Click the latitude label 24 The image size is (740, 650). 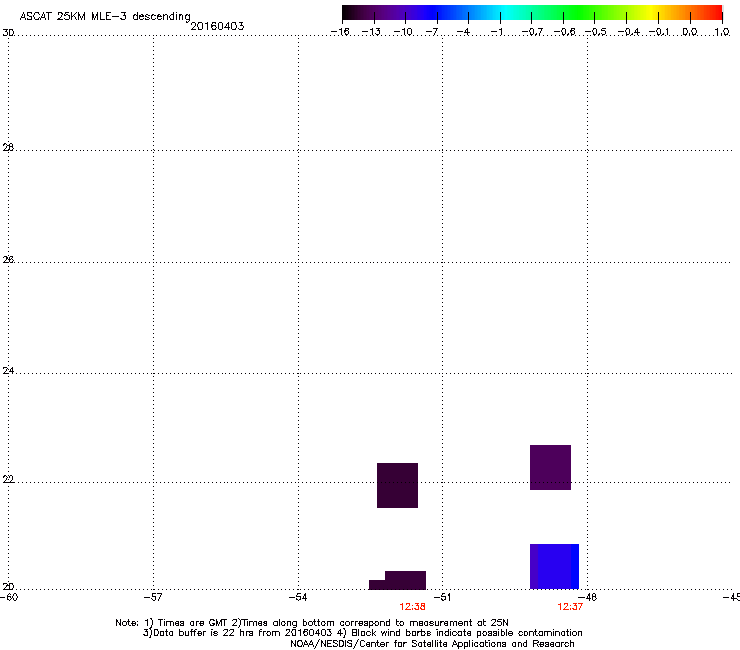click(8, 371)
